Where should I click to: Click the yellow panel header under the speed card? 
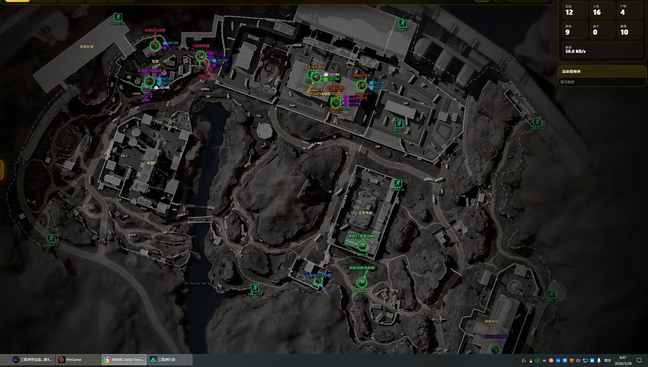point(602,71)
